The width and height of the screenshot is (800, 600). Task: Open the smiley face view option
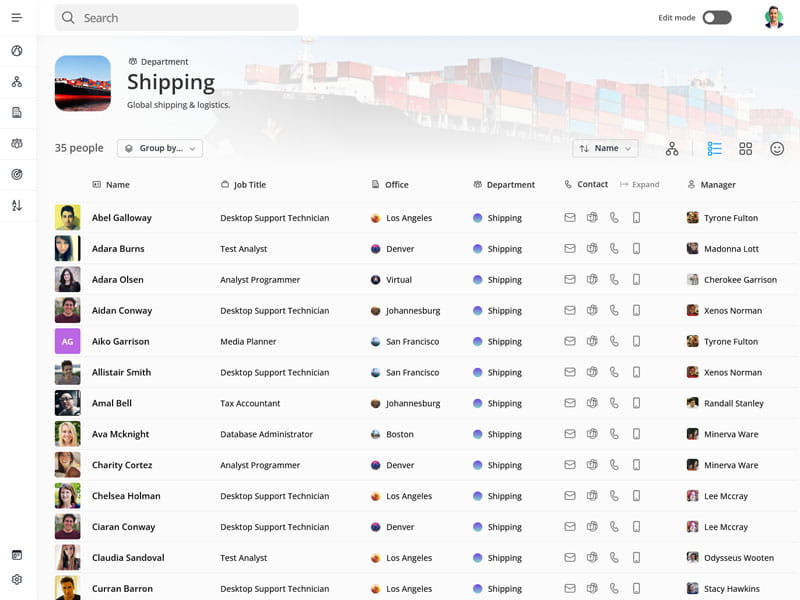779,148
